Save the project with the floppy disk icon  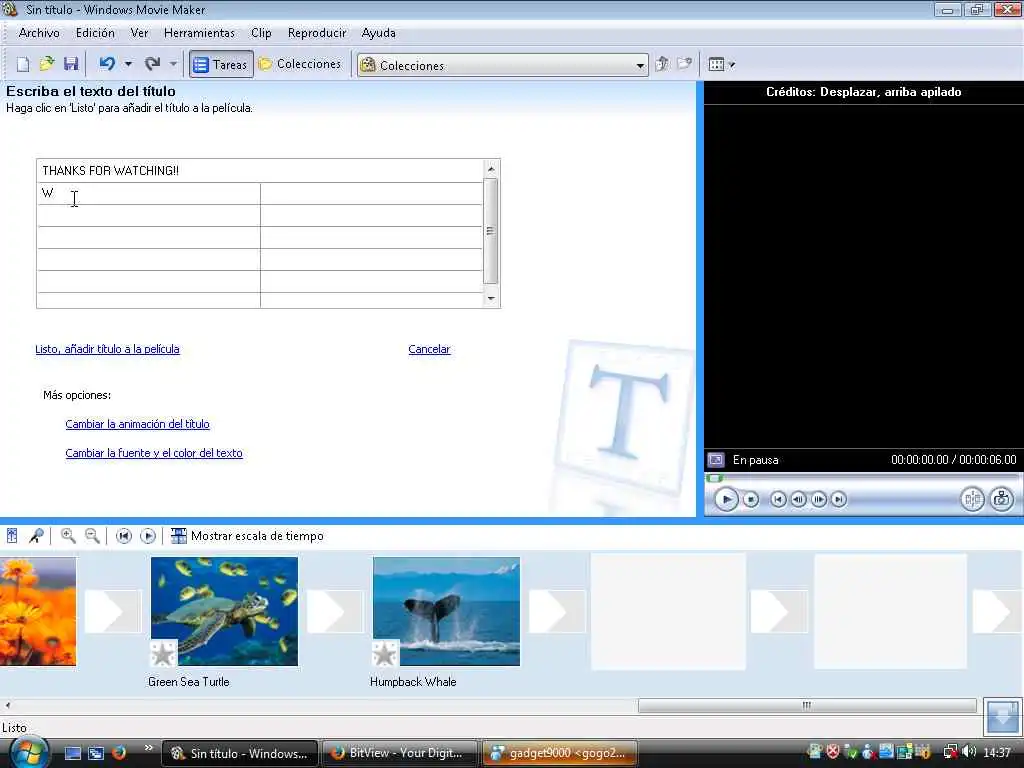coord(71,64)
